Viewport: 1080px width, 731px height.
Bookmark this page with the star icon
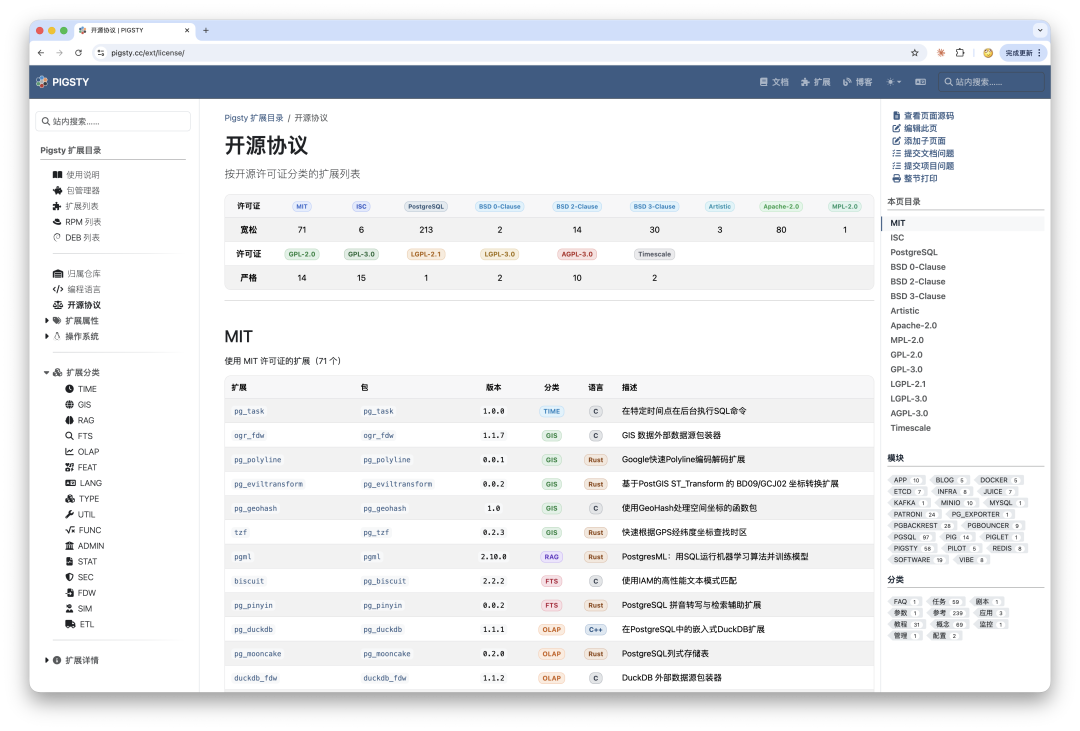click(x=915, y=52)
